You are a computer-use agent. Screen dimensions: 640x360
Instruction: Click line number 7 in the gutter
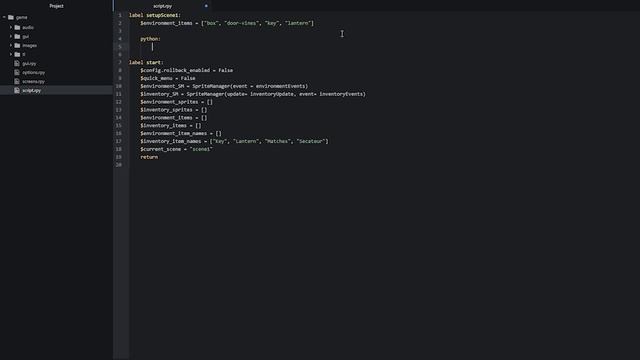120,62
